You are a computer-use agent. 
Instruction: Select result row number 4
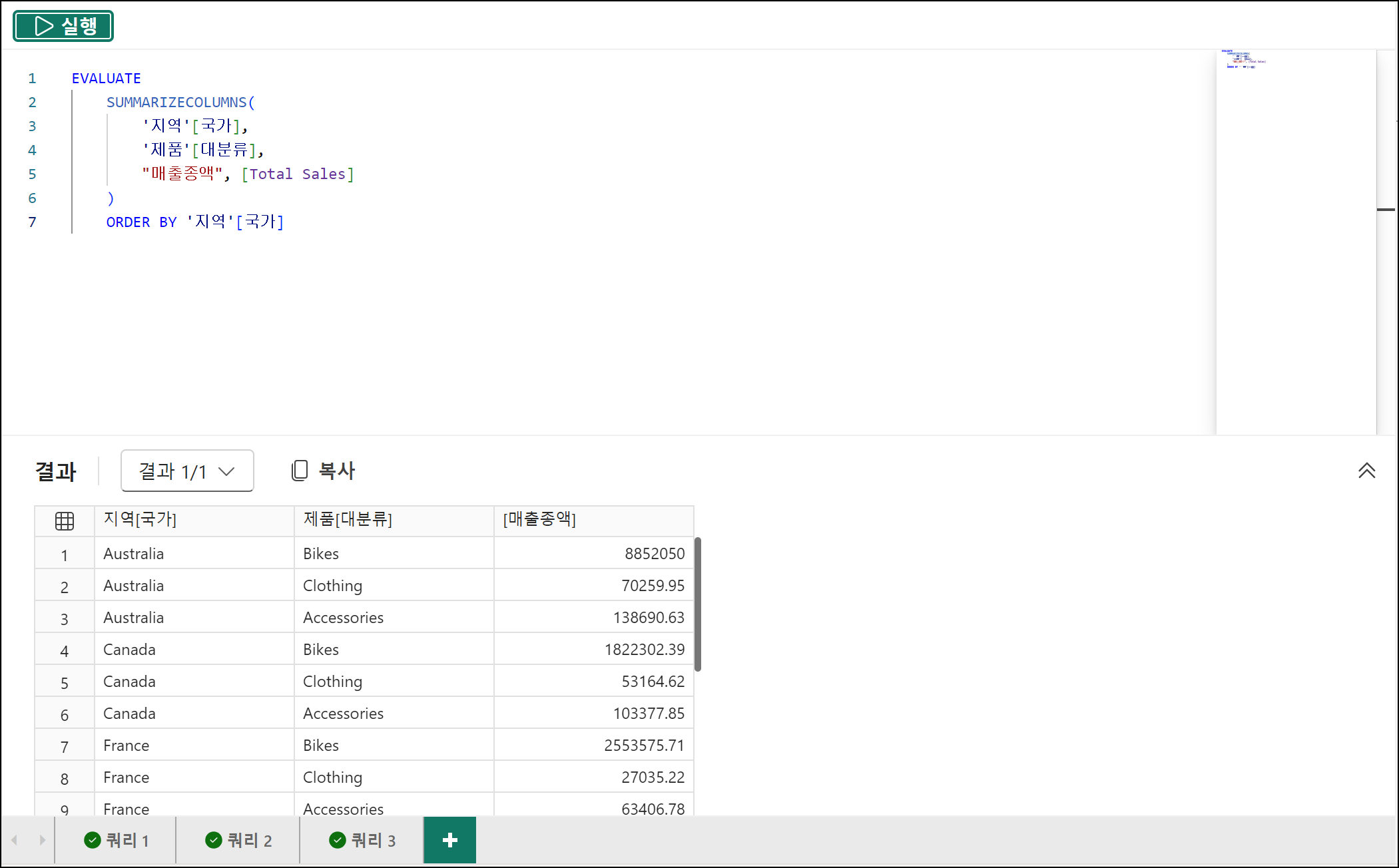pos(65,650)
